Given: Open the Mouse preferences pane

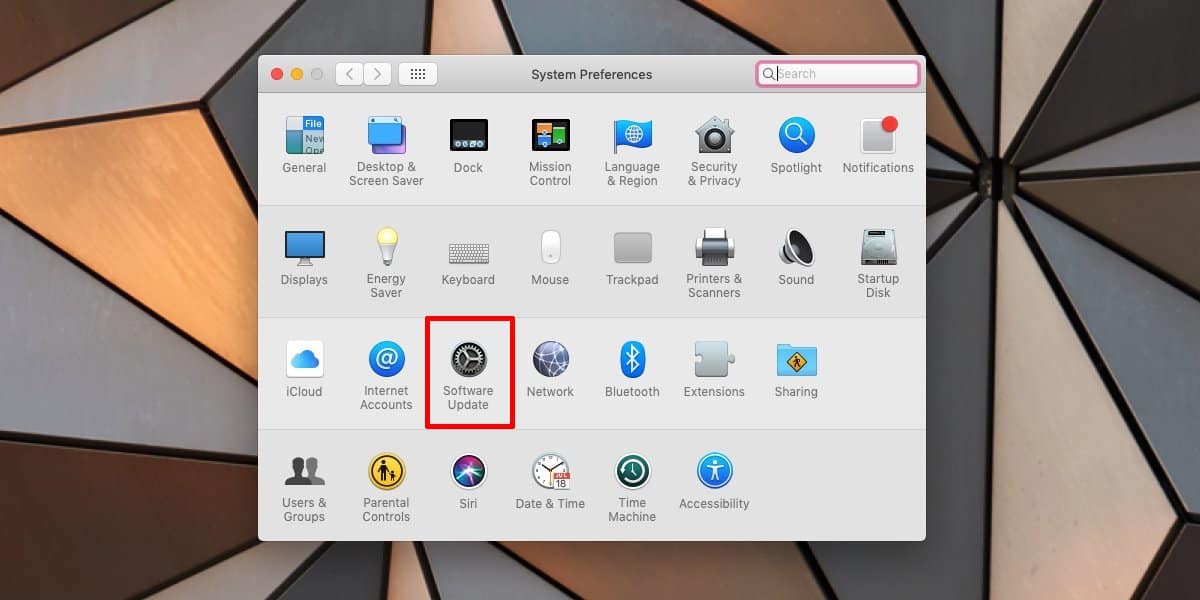Looking at the screenshot, I should [550, 257].
